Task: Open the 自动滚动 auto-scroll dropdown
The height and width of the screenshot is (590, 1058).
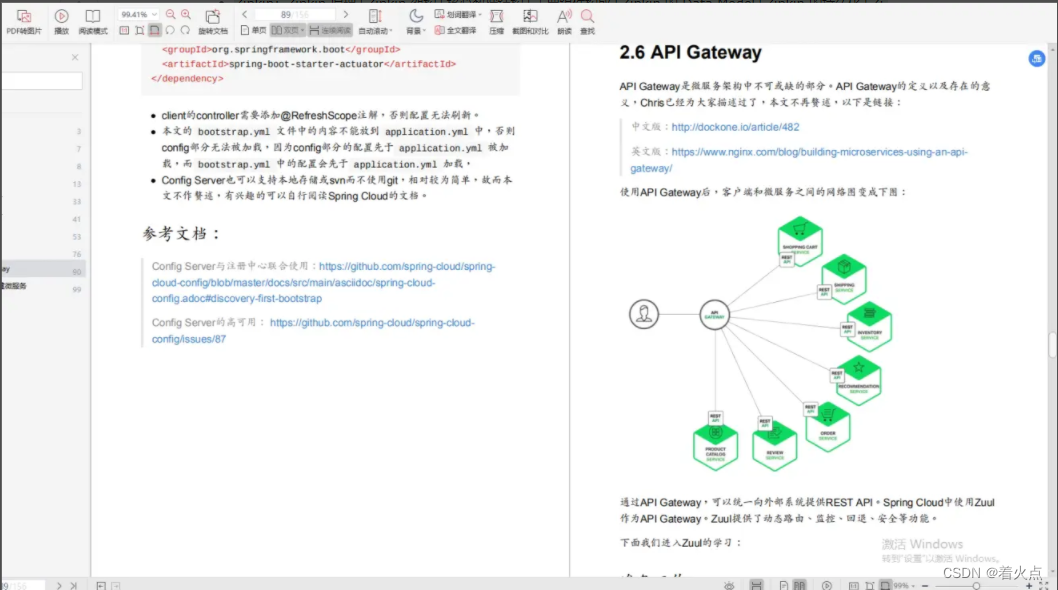Action: coord(375,21)
